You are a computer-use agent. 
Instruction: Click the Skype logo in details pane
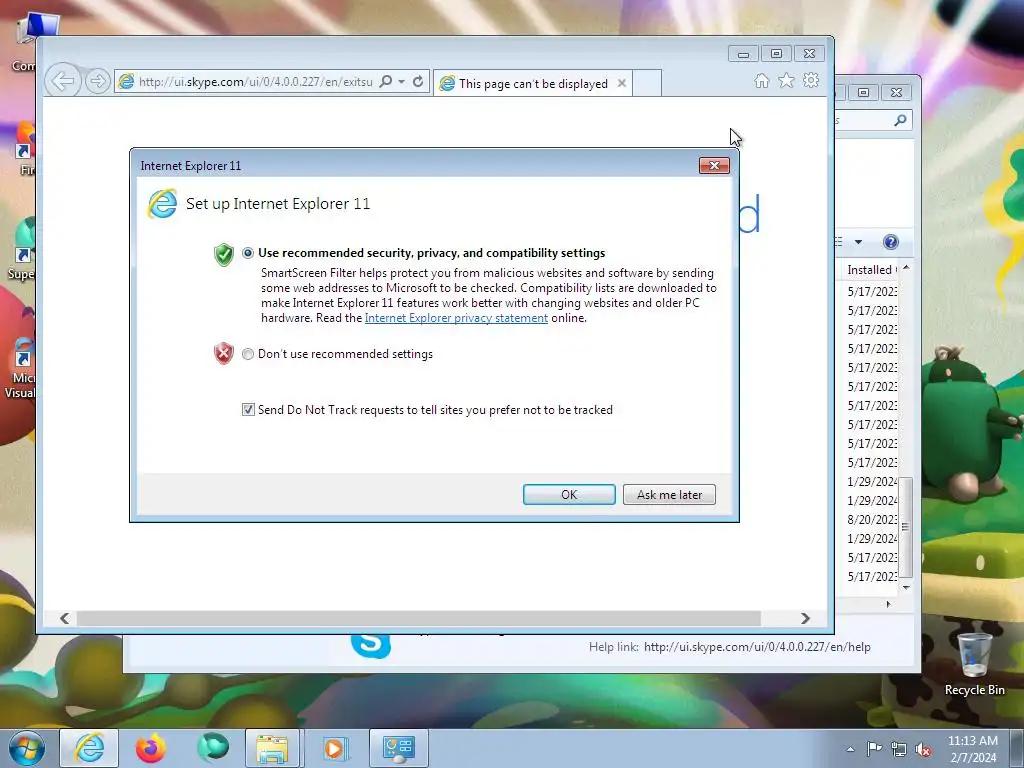pyautogui.click(x=371, y=645)
